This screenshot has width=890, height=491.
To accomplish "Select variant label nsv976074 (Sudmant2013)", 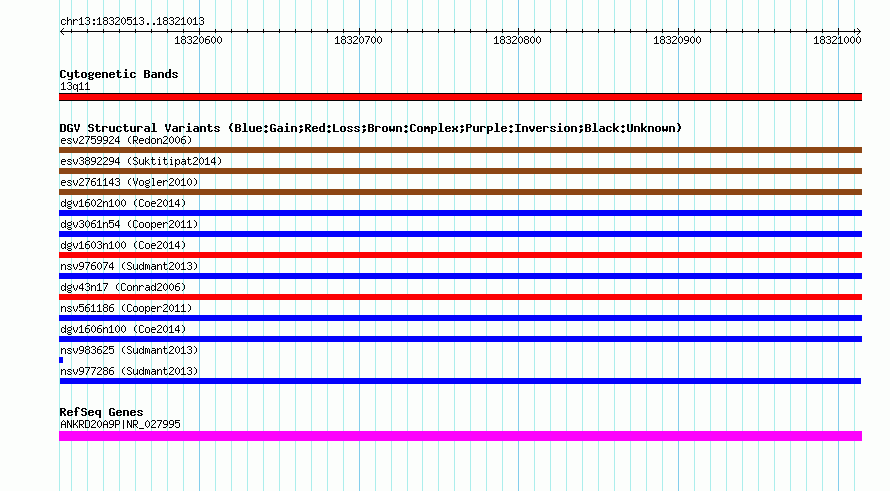I will pos(129,266).
